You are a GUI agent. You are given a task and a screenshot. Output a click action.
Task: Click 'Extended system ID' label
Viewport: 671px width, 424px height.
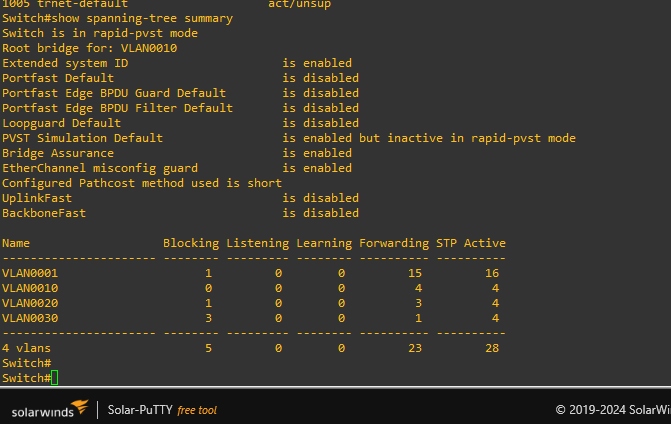[65, 63]
